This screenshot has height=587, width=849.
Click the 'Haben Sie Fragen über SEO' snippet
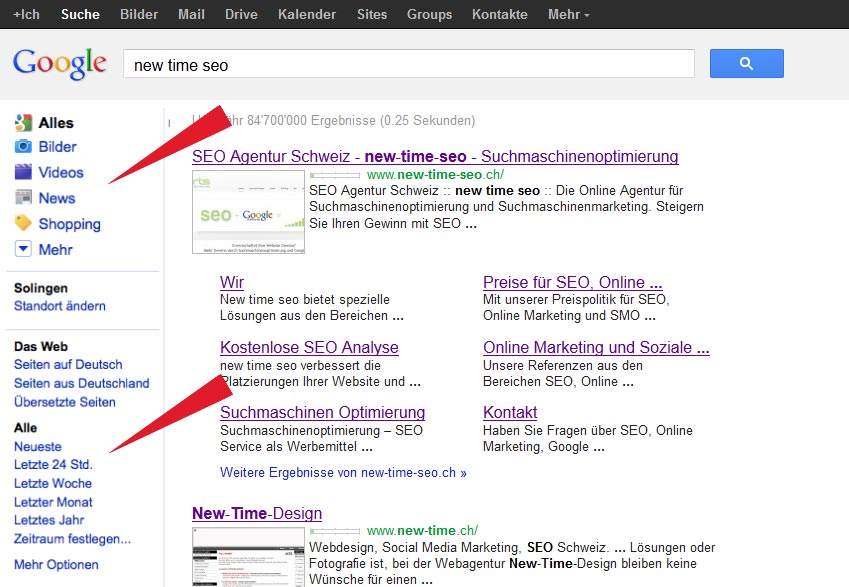[x=587, y=439]
